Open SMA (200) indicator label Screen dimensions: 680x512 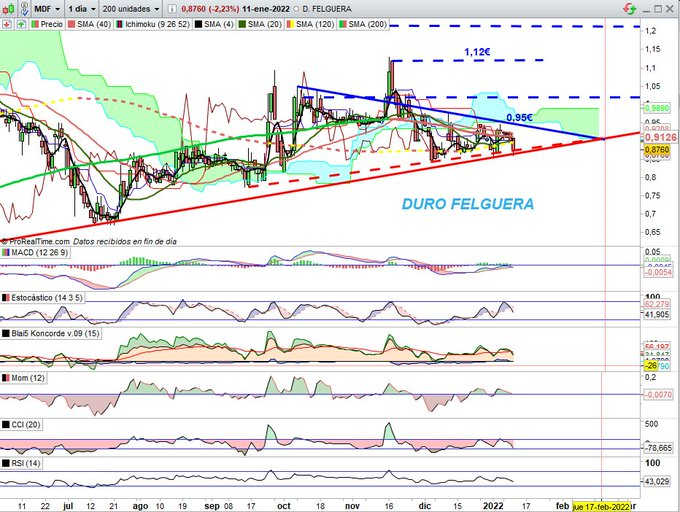point(367,24)
